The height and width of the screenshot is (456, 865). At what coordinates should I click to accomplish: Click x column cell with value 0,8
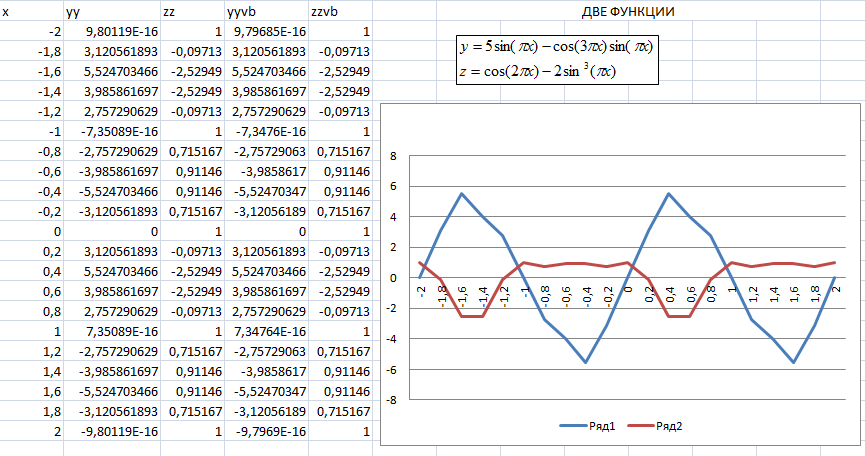point(31,311)
